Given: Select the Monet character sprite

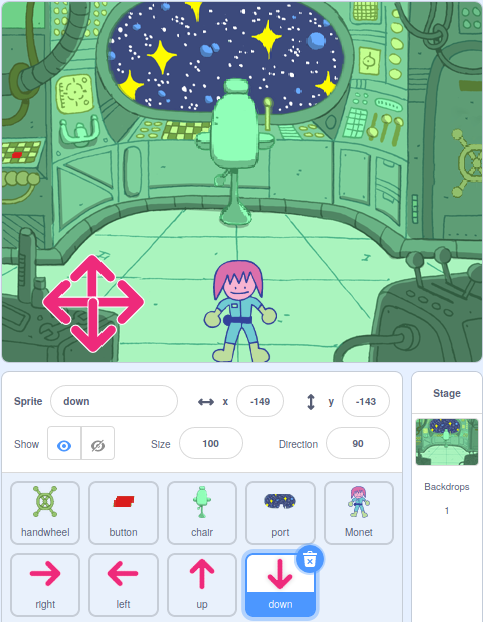Looking at the screenshot, I should click(x=359, y=513).
